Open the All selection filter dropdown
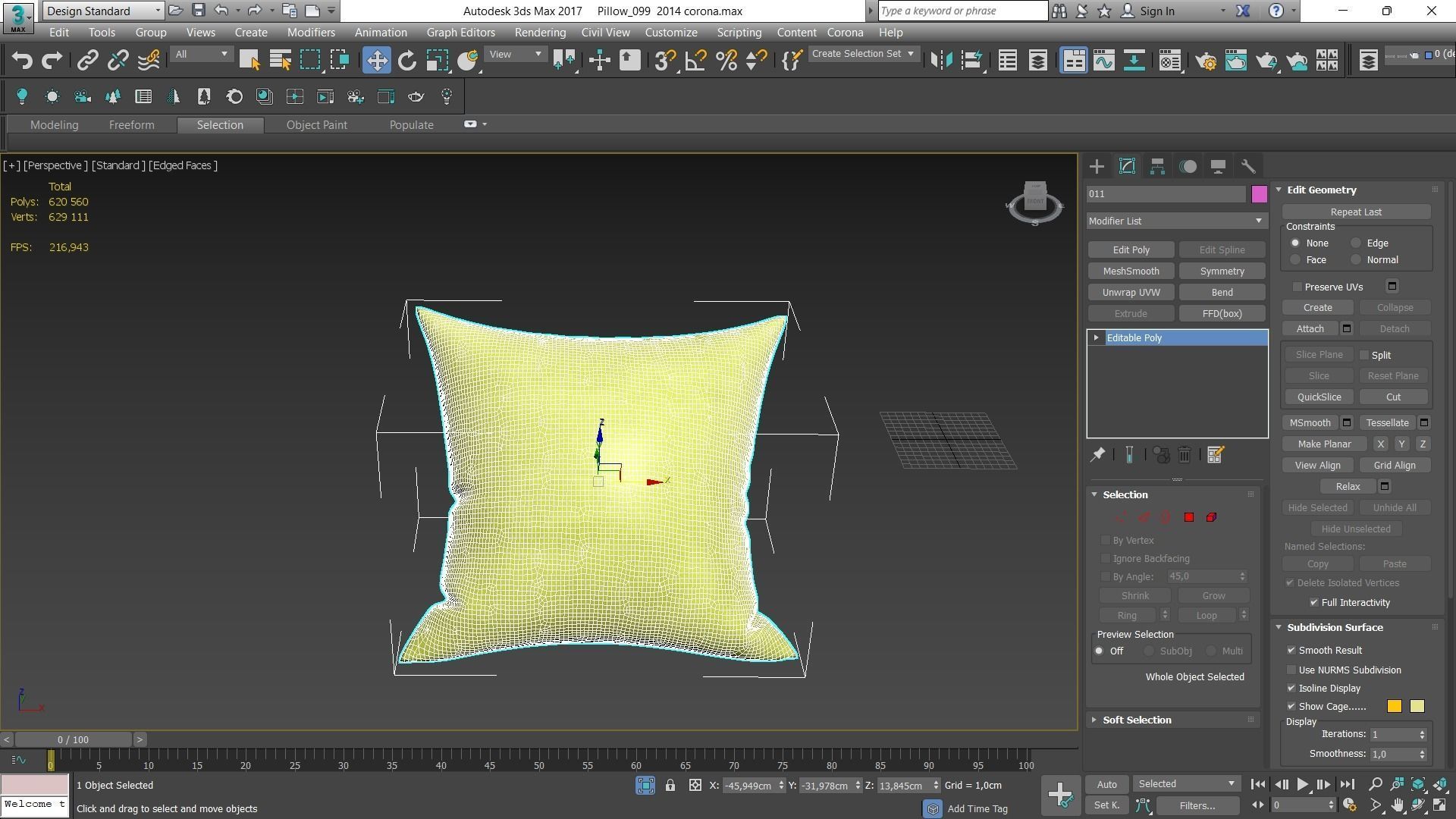Image resolution: width=1456 pixels, height=819 pixels. pyautogui.click(x=200, y=54)
